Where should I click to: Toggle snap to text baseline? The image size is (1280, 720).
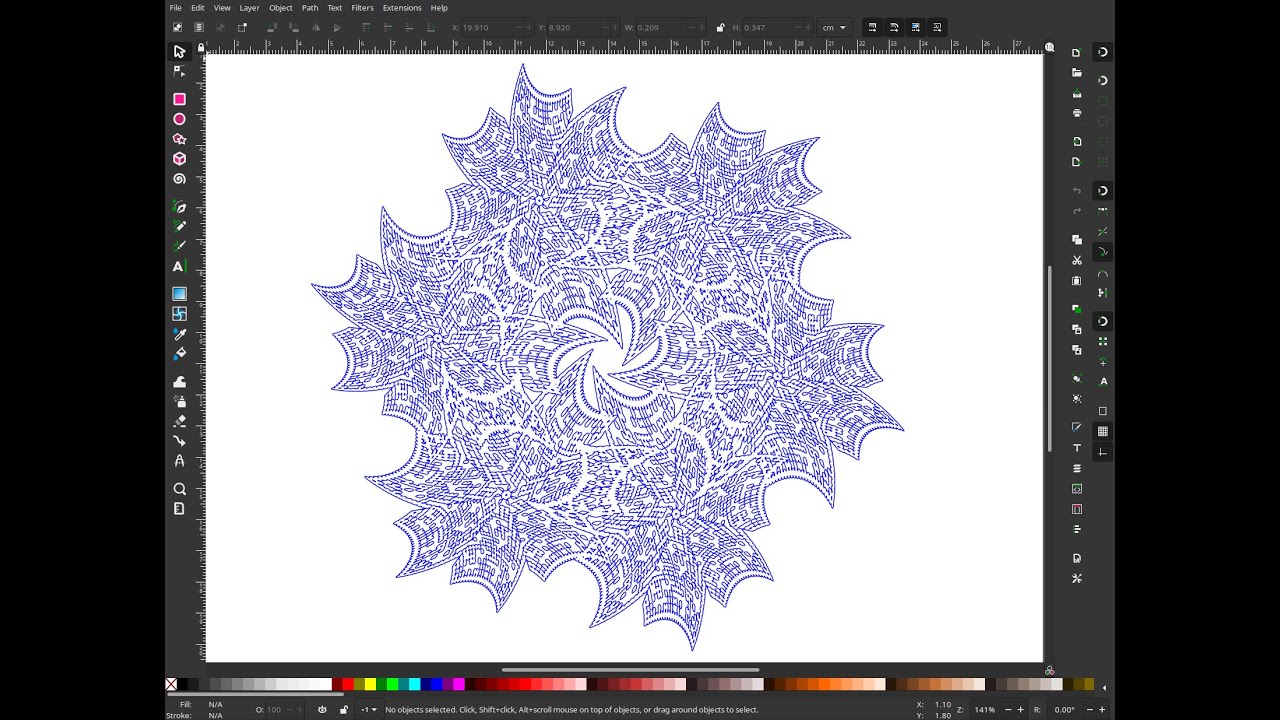pyautogui.click(x=1103, y=381)
